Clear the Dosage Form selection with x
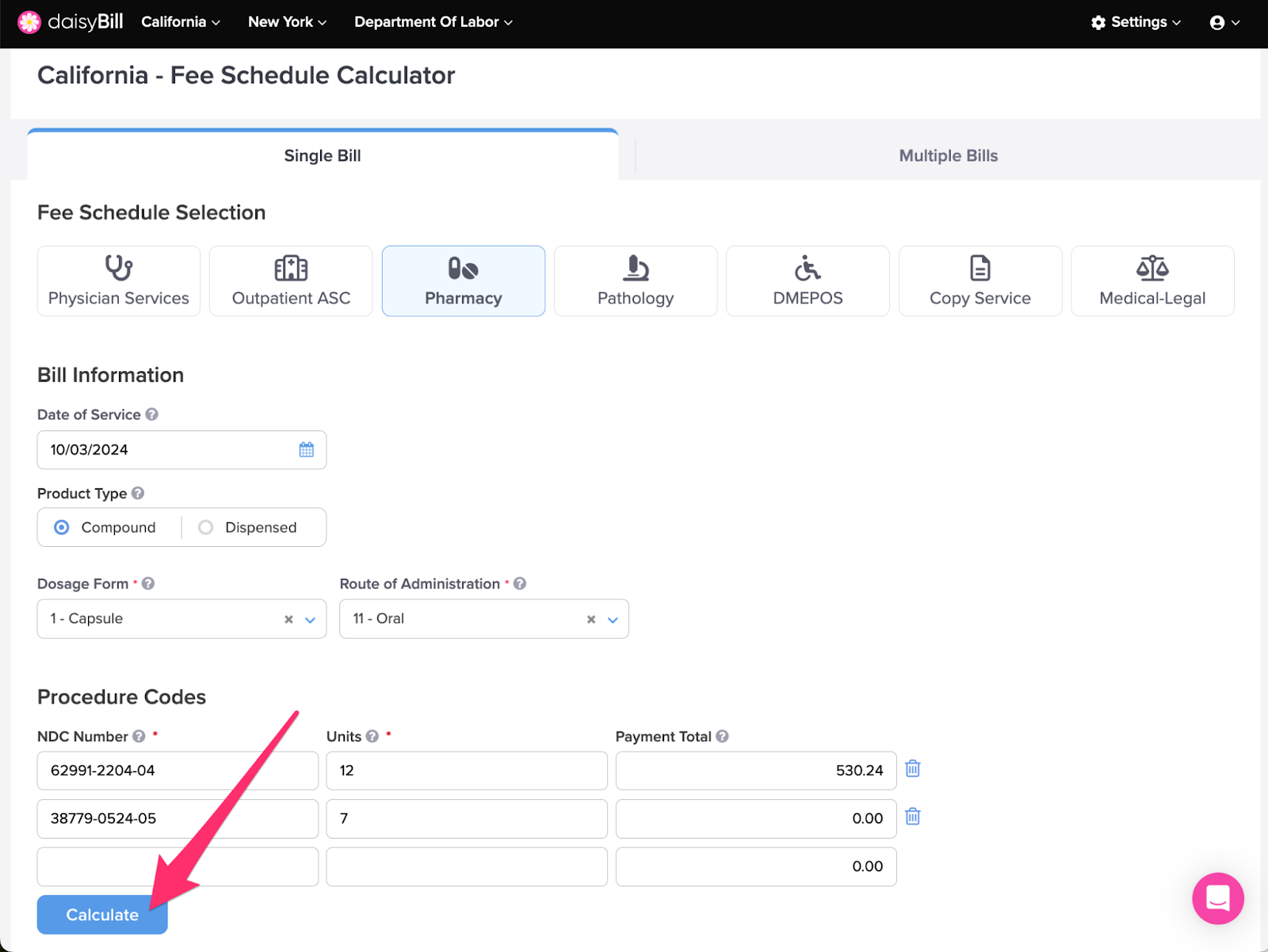Image resolution: width=1268 pixels, height=952 pixels. point(288,619)
